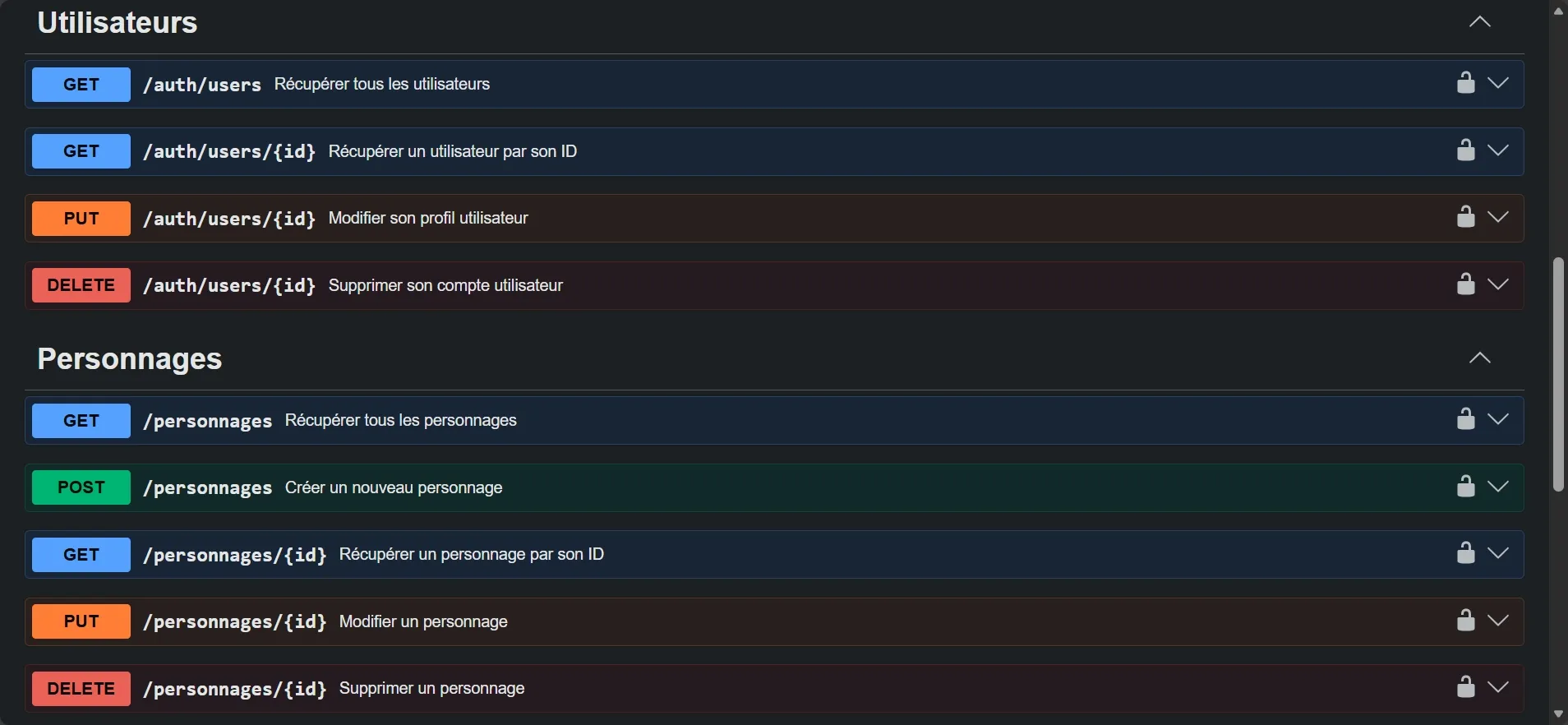Screen dimensions: 1568x725
Task: Click the lock icon on DELETE /auth/users/{id}
Action: click(x=1466, y=284)
